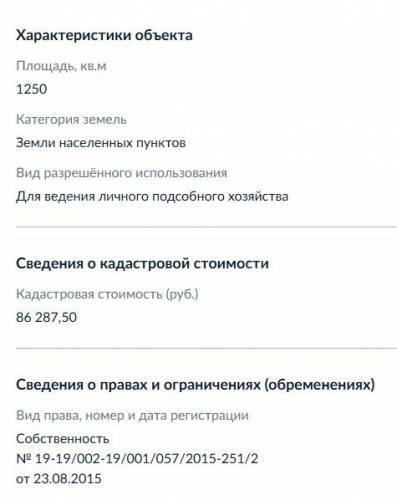397x500 pixels.
Task: Click registration date 'от 23.08.2015'
Action: (x=59, y=479)
